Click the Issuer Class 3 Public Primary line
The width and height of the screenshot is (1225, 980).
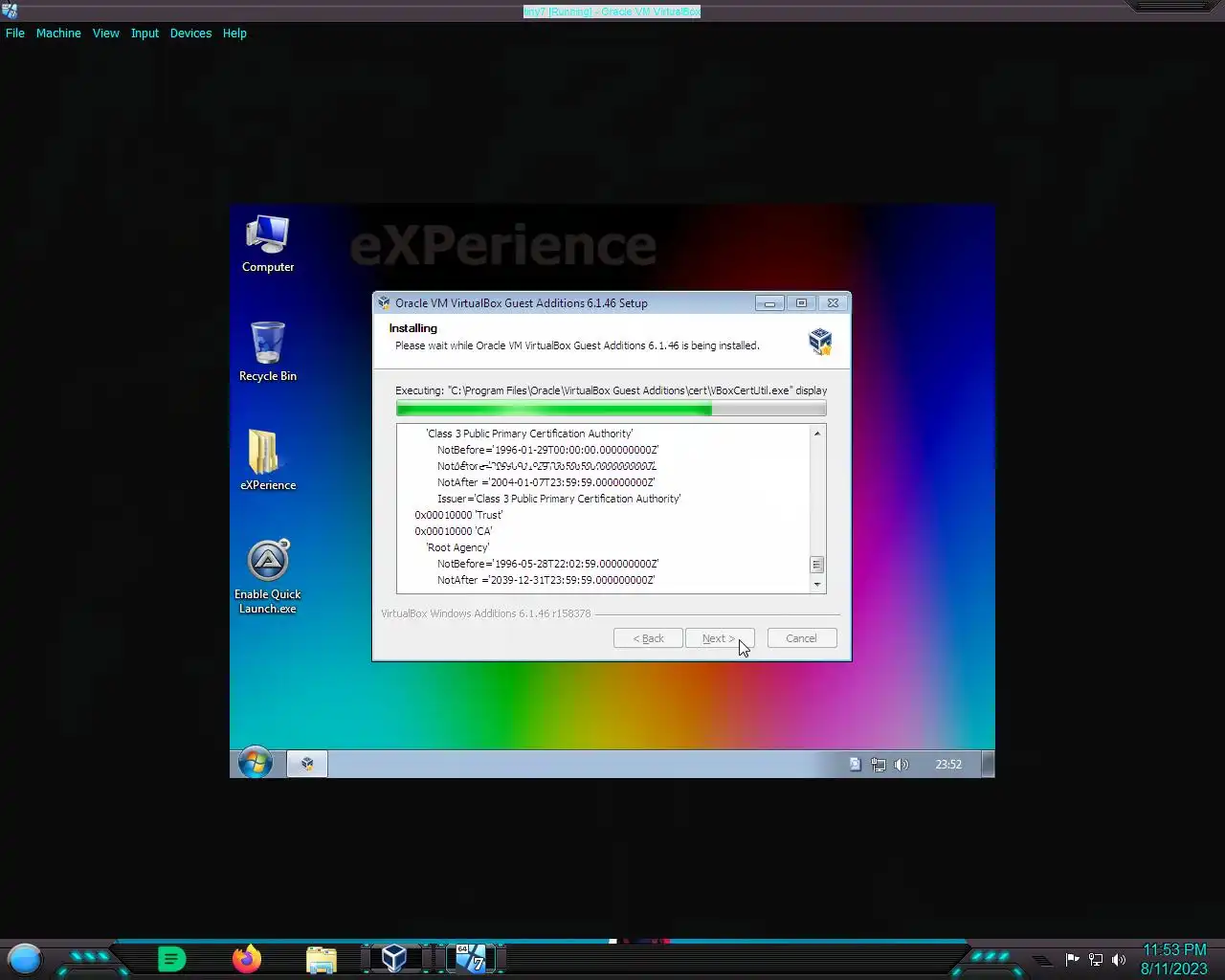point(559,499)
